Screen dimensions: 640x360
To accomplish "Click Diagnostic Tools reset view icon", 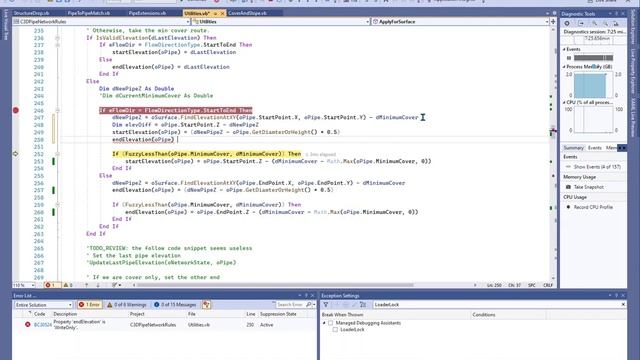I will (616, 23).
